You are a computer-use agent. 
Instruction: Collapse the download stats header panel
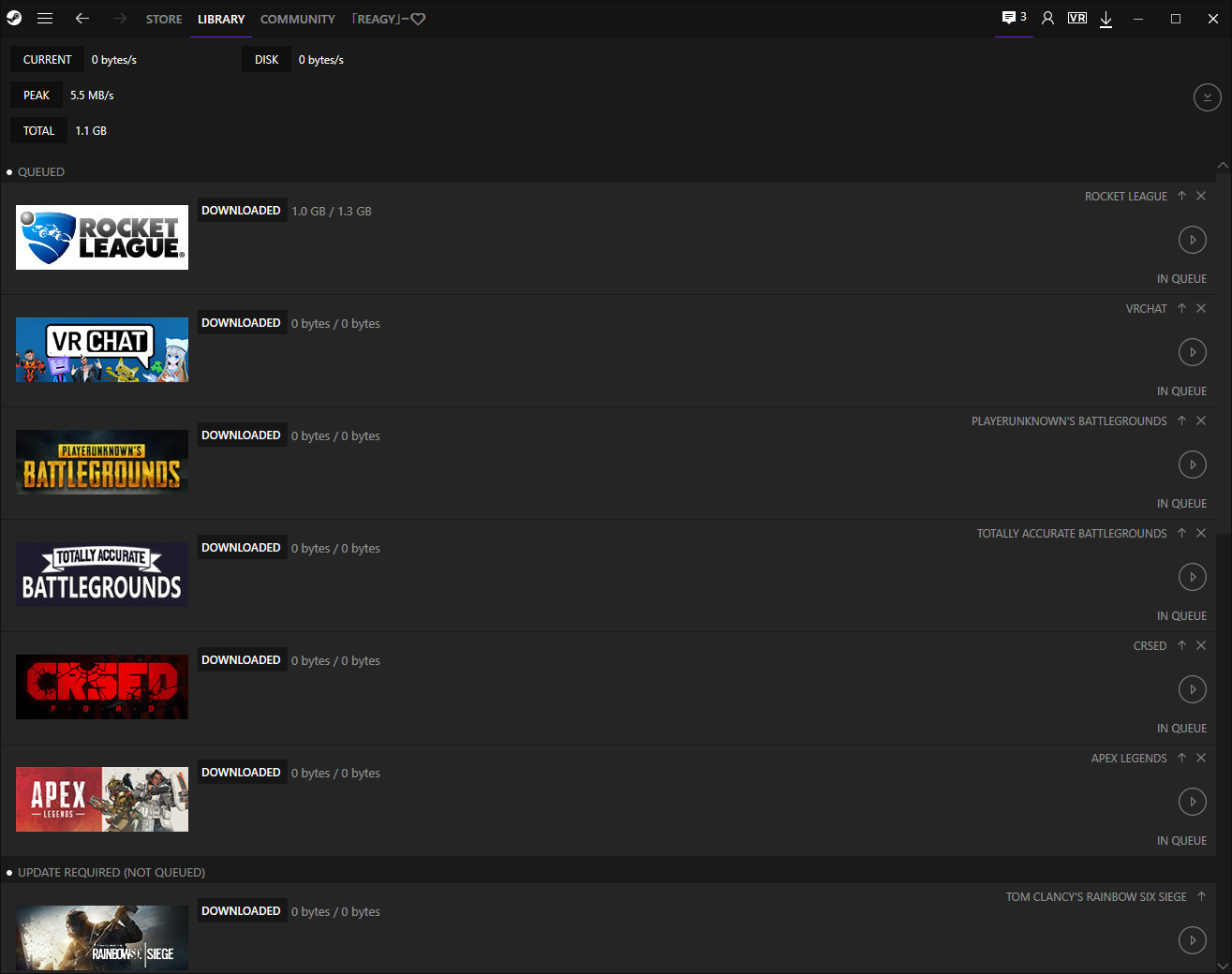click(1208, 96)
